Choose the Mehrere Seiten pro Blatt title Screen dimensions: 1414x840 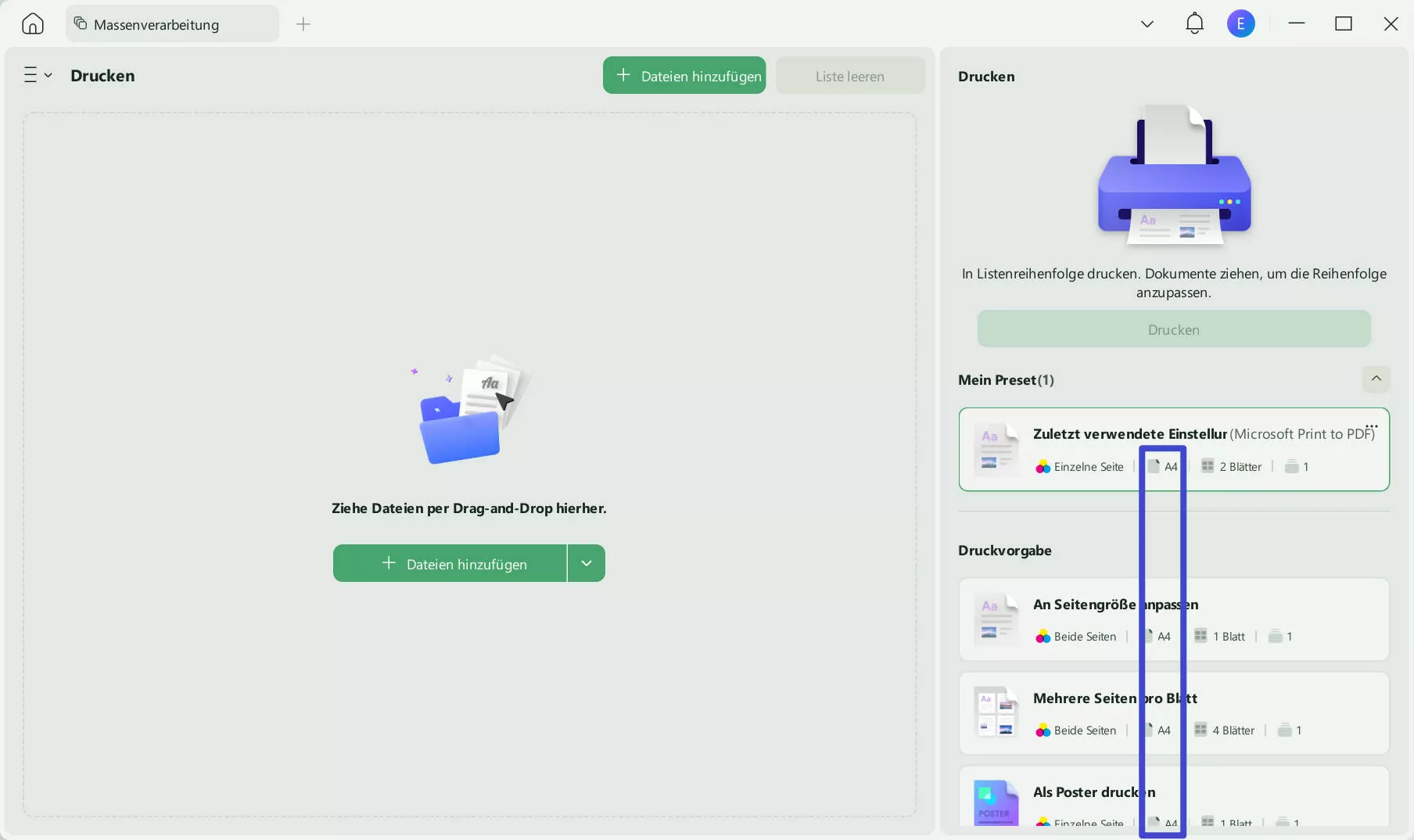point(1115,698)
